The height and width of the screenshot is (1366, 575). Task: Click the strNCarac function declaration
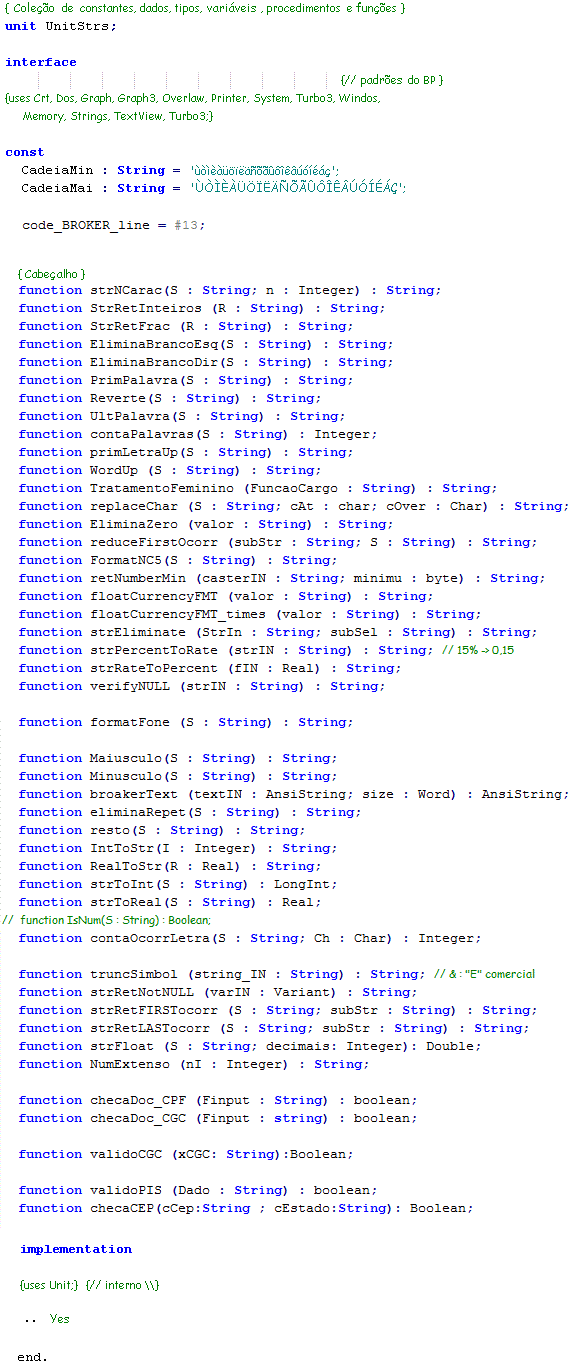point(230,290)
